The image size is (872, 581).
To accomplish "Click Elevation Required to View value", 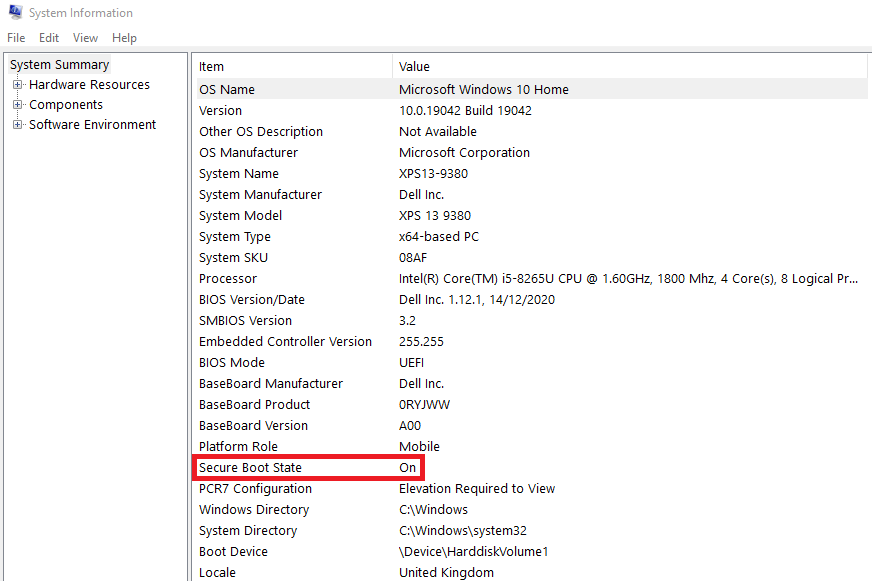I will (477, 489).
